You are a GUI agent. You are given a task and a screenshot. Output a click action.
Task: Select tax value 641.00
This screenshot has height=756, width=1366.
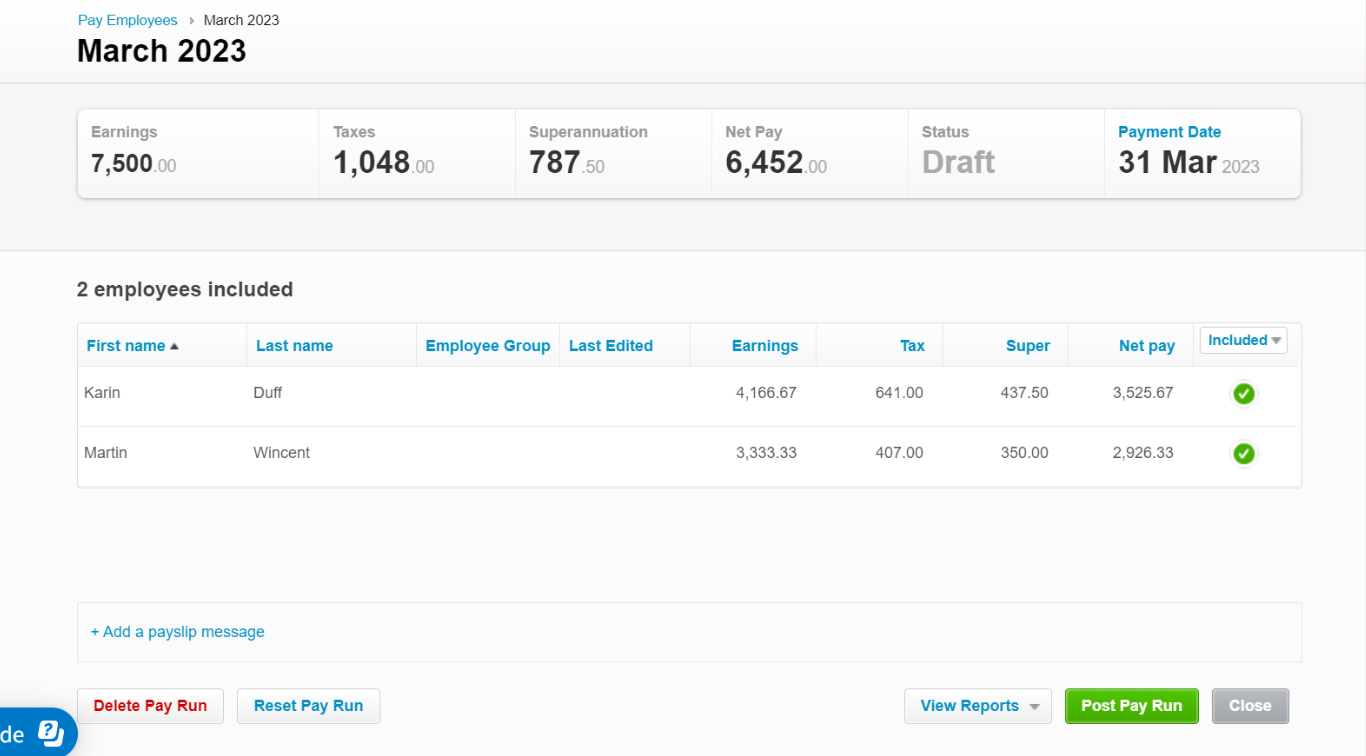(899, 393)
